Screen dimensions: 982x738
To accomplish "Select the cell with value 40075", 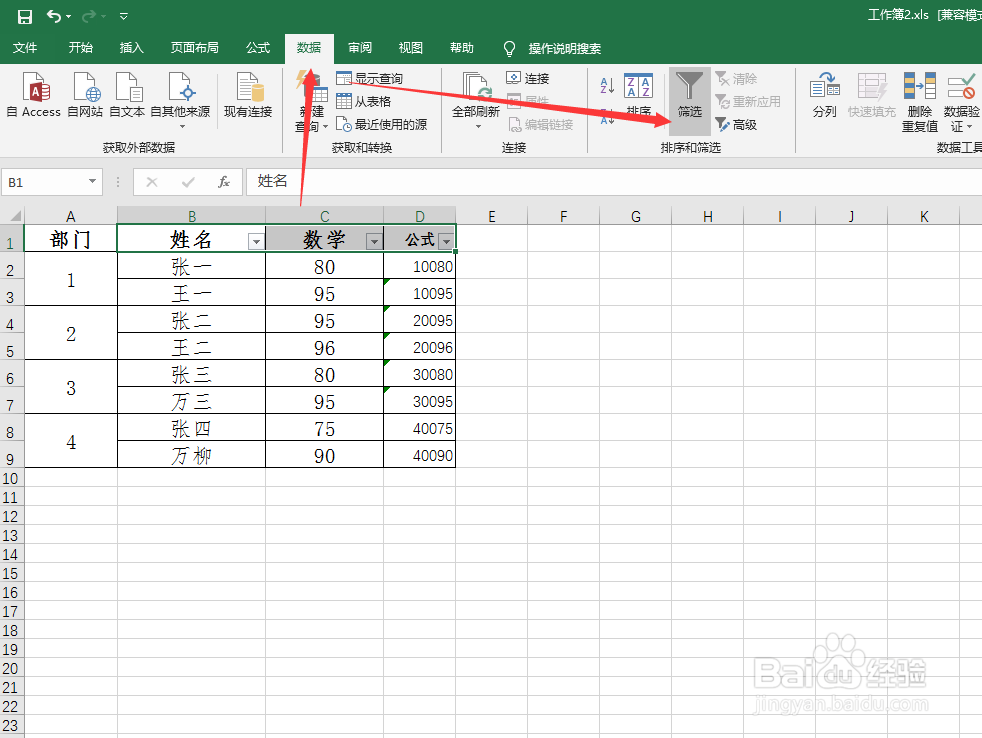I will (420, 428).
